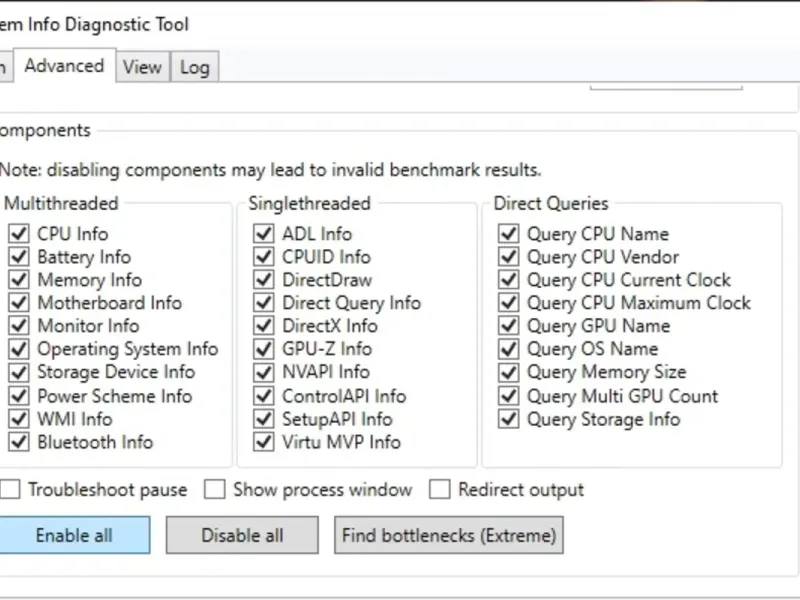Image resolution: width=800 pixels, height=600 pixels.
Task: Uncheck the CPUID Info checkbox
Action: (264, 257)
